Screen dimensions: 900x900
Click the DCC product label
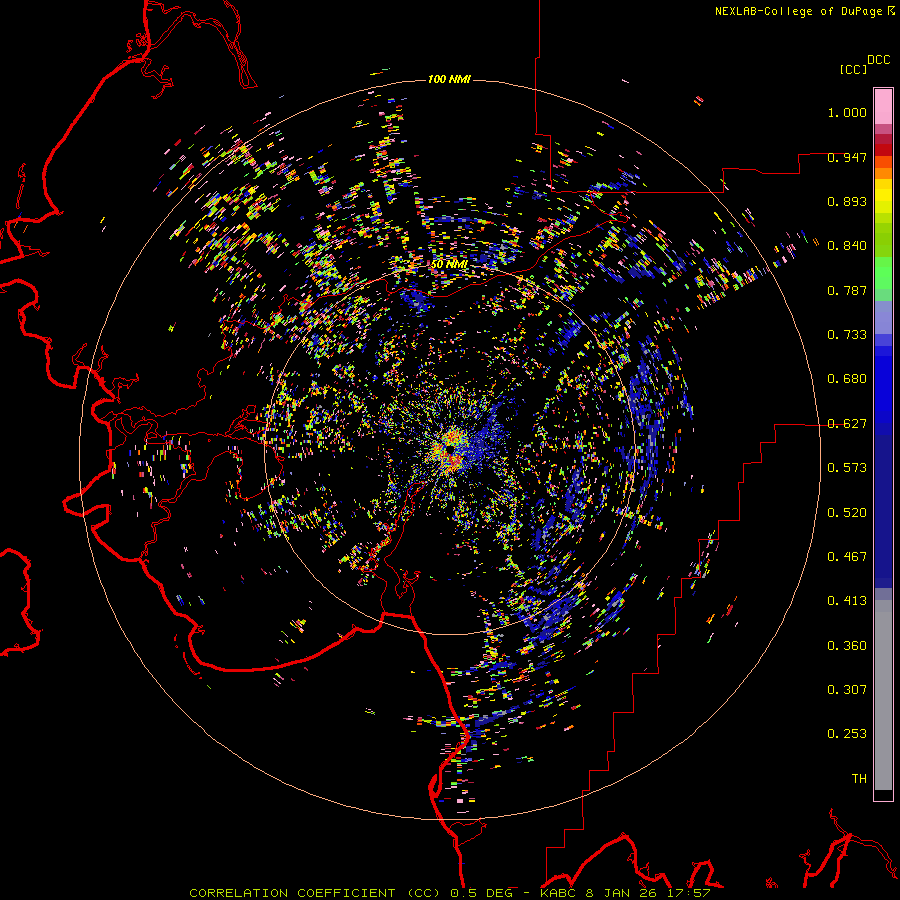[879, 60]
